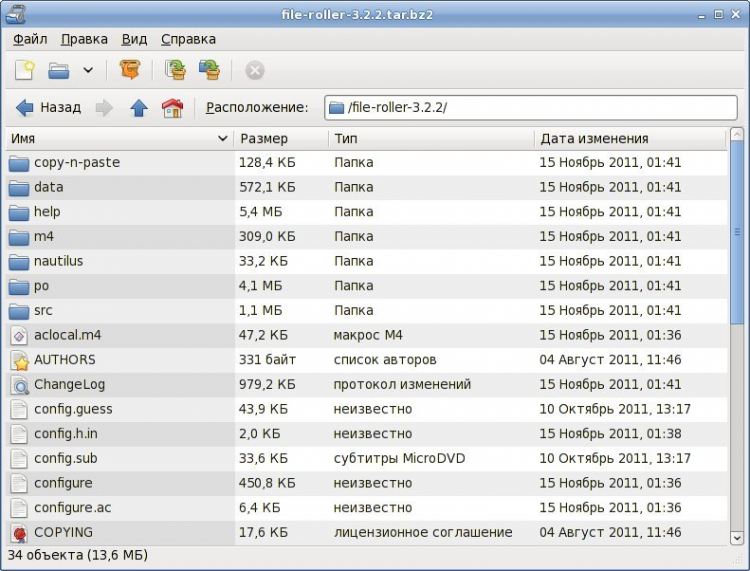The width and height of the screenshot is (750, 571).
Task: Select the COPYING license file
Action: point(63,533)
